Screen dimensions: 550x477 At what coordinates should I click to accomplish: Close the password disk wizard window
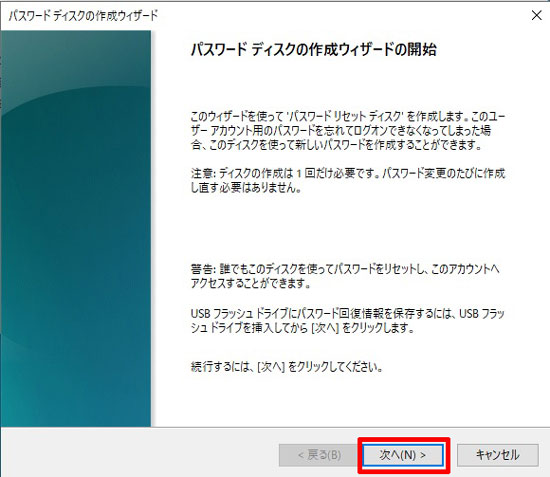[x=537, y=15]
